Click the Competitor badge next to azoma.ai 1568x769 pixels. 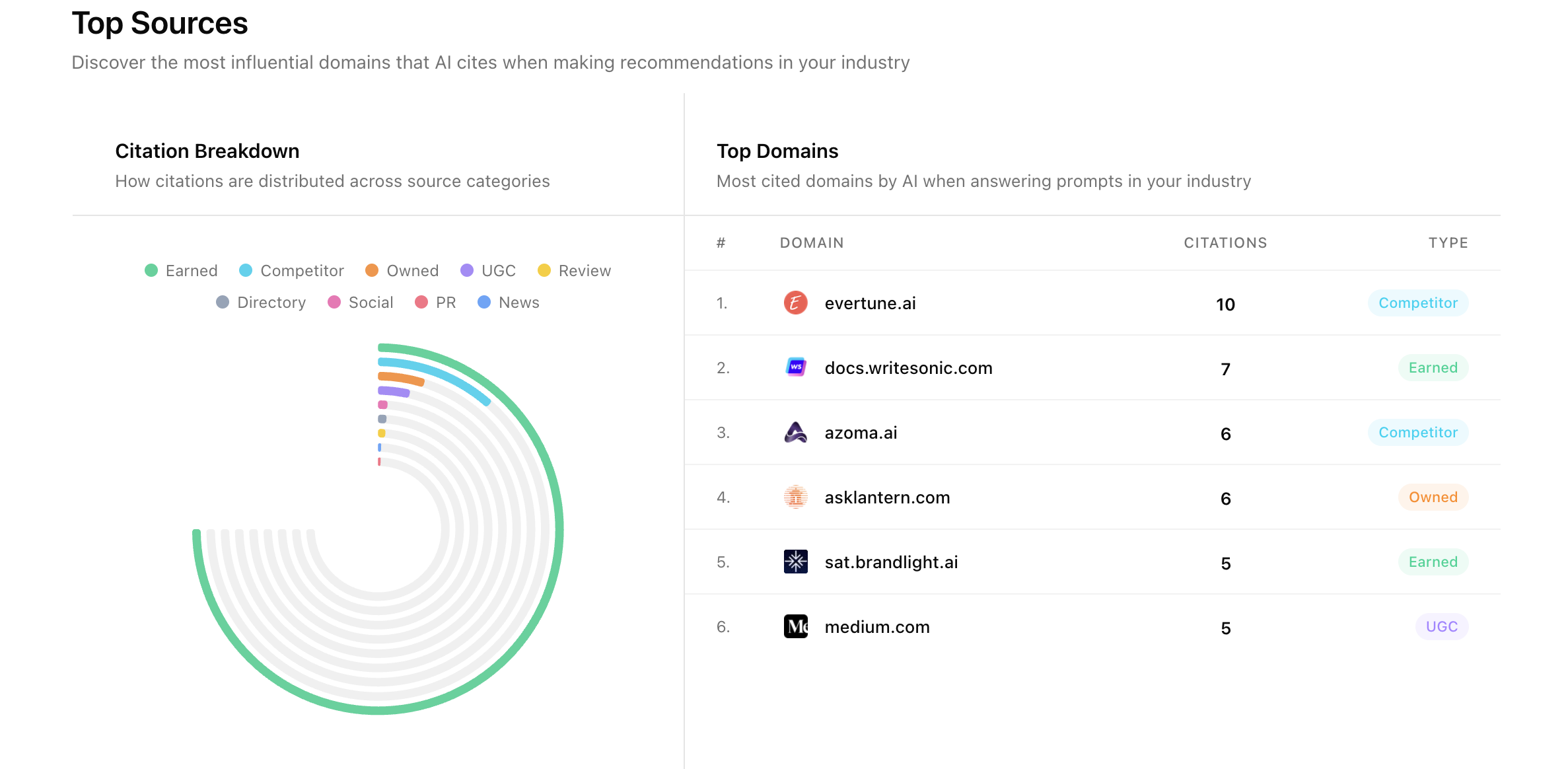coord(1418,432)
